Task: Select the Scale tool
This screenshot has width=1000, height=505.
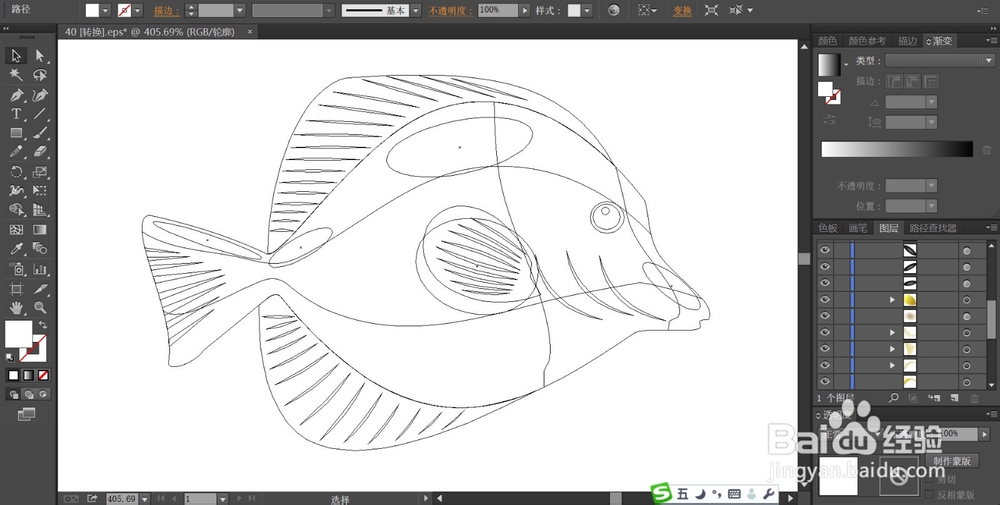Action: click(x=40, y=172)
